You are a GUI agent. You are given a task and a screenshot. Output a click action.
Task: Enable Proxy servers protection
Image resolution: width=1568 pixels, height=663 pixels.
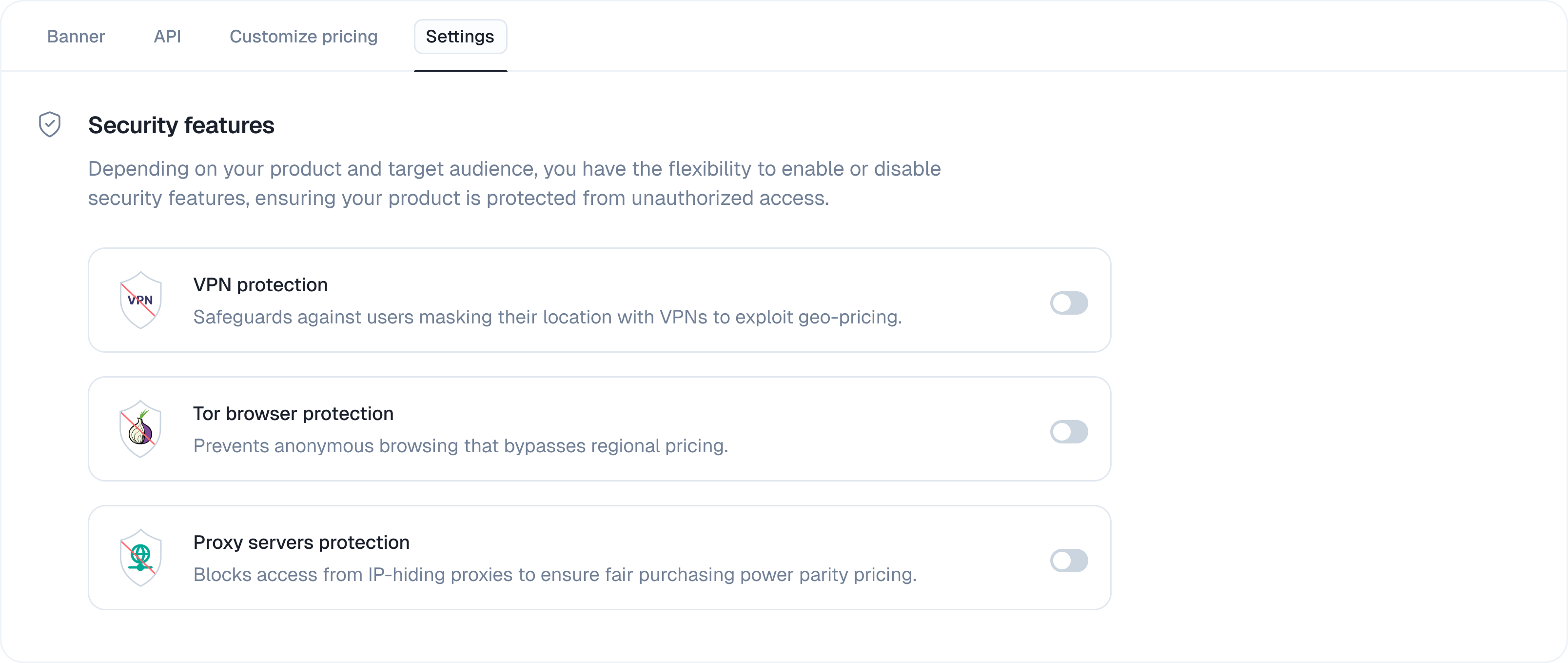pyautogui.click(x=1070, y=561)
